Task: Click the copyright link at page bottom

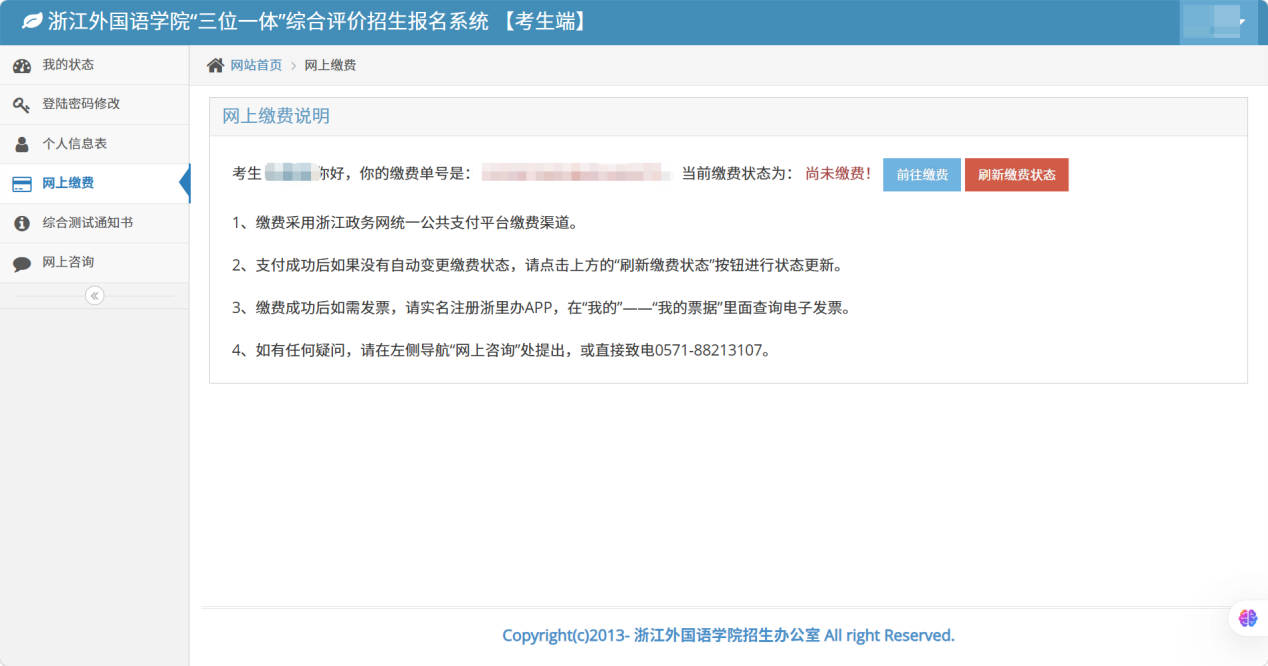Action: coord(727,635)
